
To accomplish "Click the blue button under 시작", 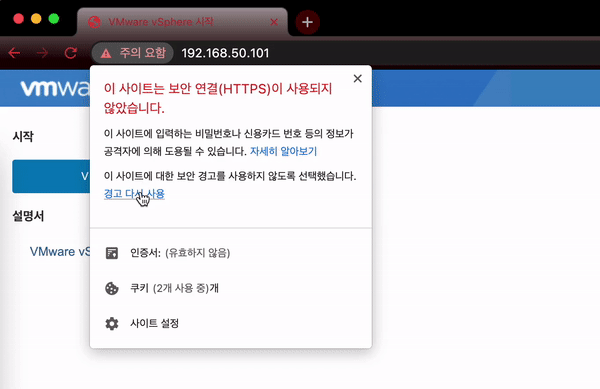I will (x=51, y=176).
